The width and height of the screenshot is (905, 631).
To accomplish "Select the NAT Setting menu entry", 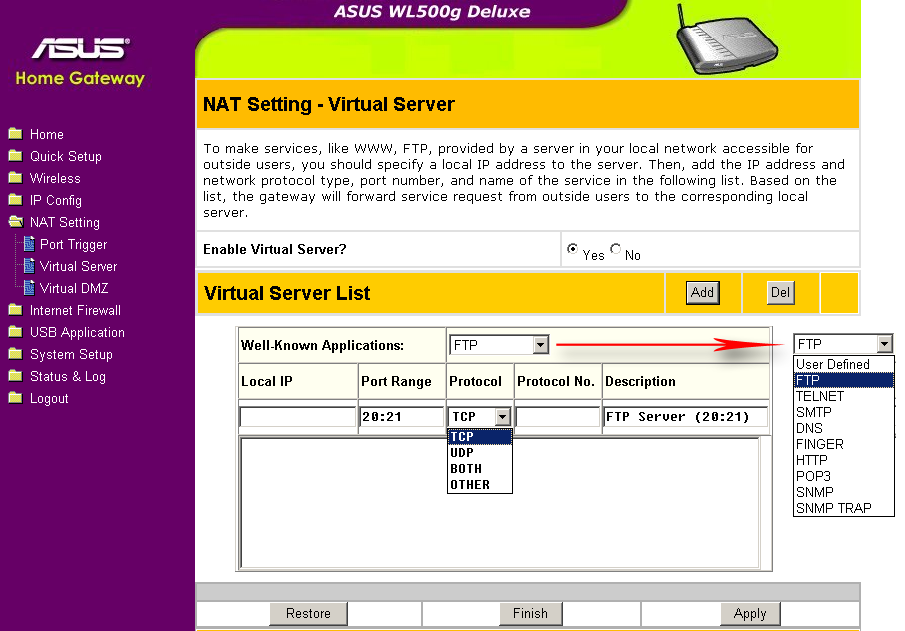I will point(65,222).
